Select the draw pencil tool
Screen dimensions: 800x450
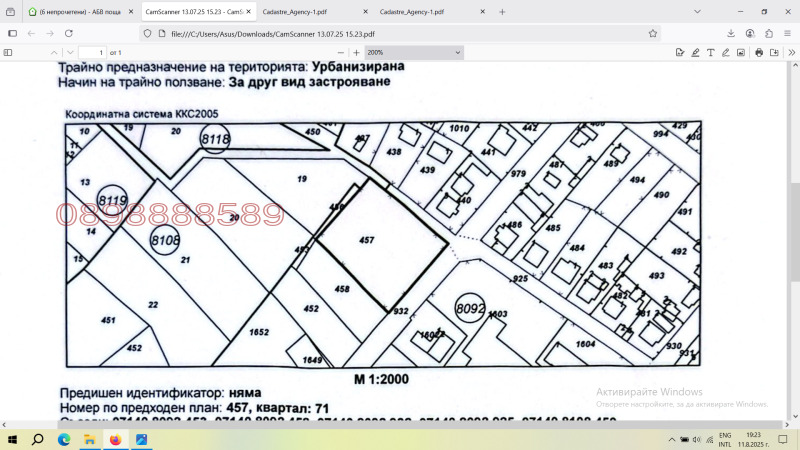pos(726,53)
